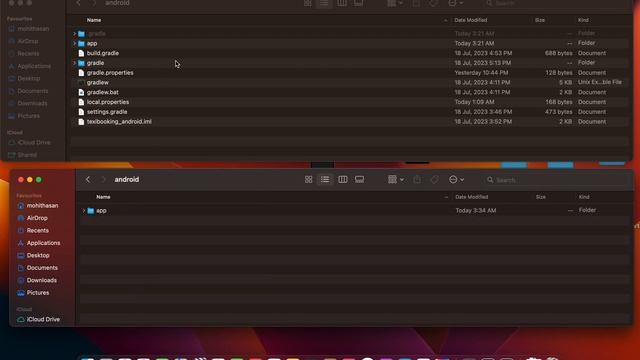Image resolution: width=640 pixels, height=360 pixels.
Task: Open iCloud Drive in back window sidebar
Action: (x=29, y=142)
